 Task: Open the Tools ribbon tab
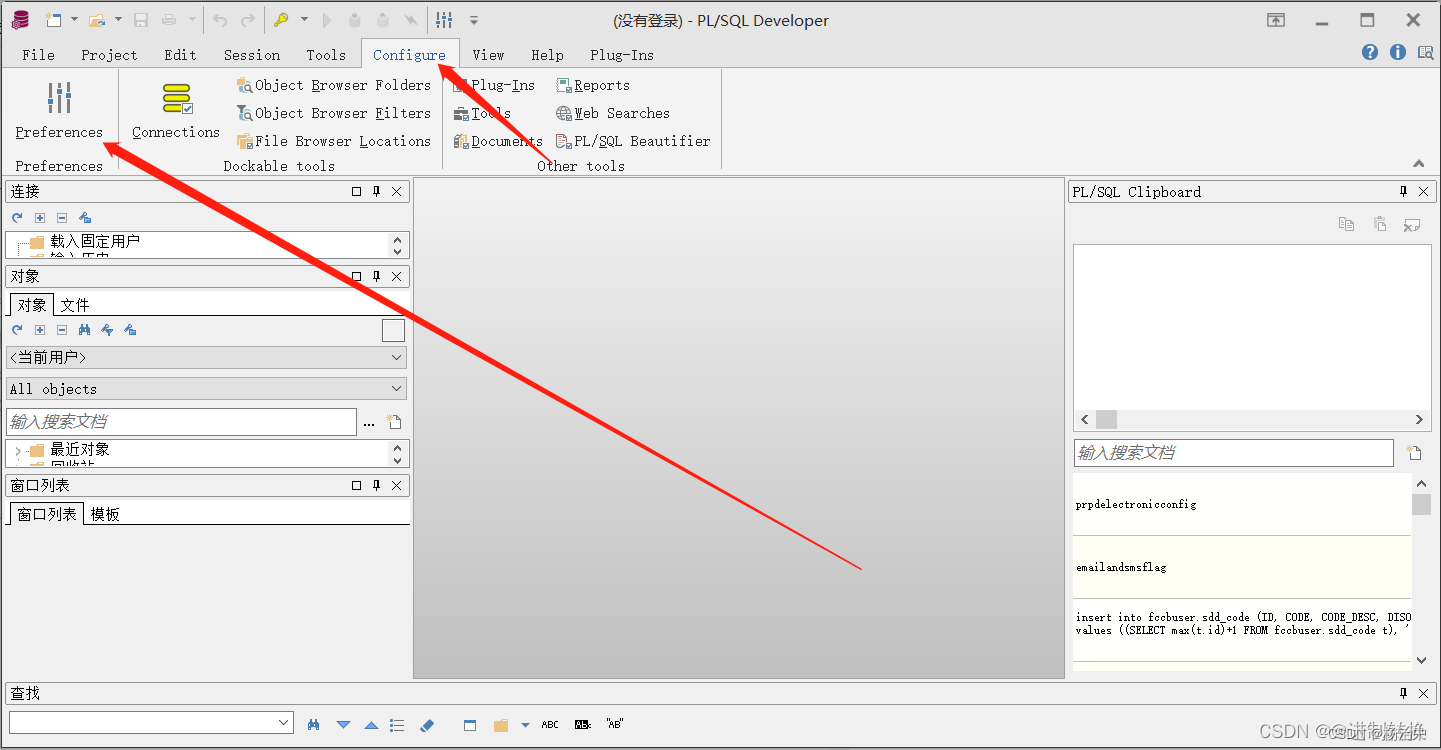(x=326, y=55)
